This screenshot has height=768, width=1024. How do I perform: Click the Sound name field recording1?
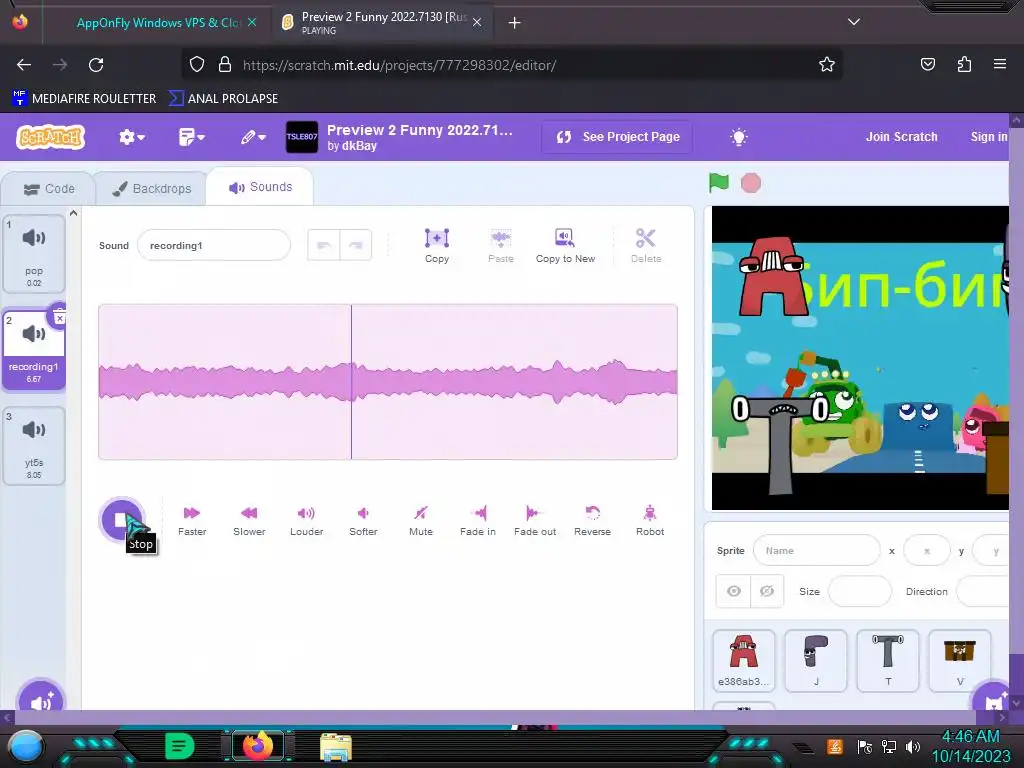(x=214, y=246)
